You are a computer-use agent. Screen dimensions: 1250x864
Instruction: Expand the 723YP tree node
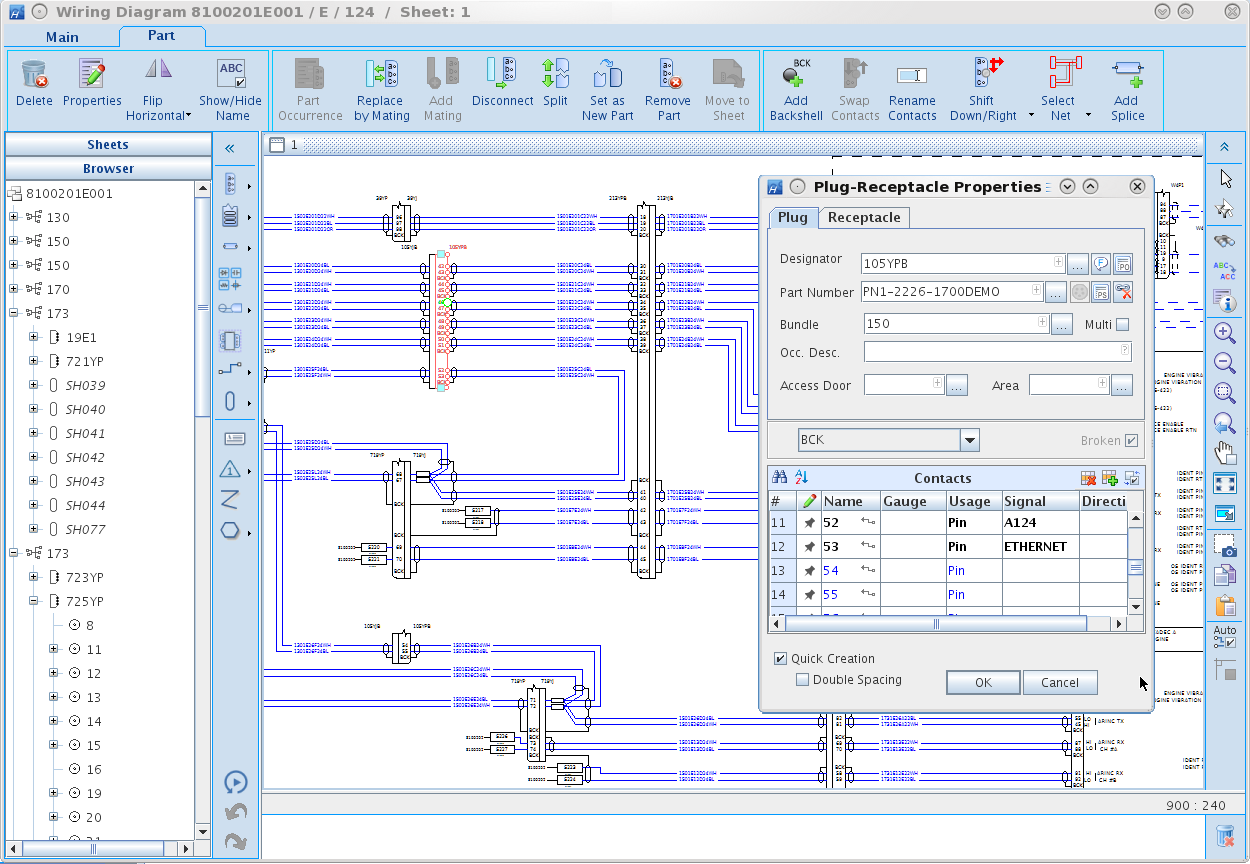(33, 577)
